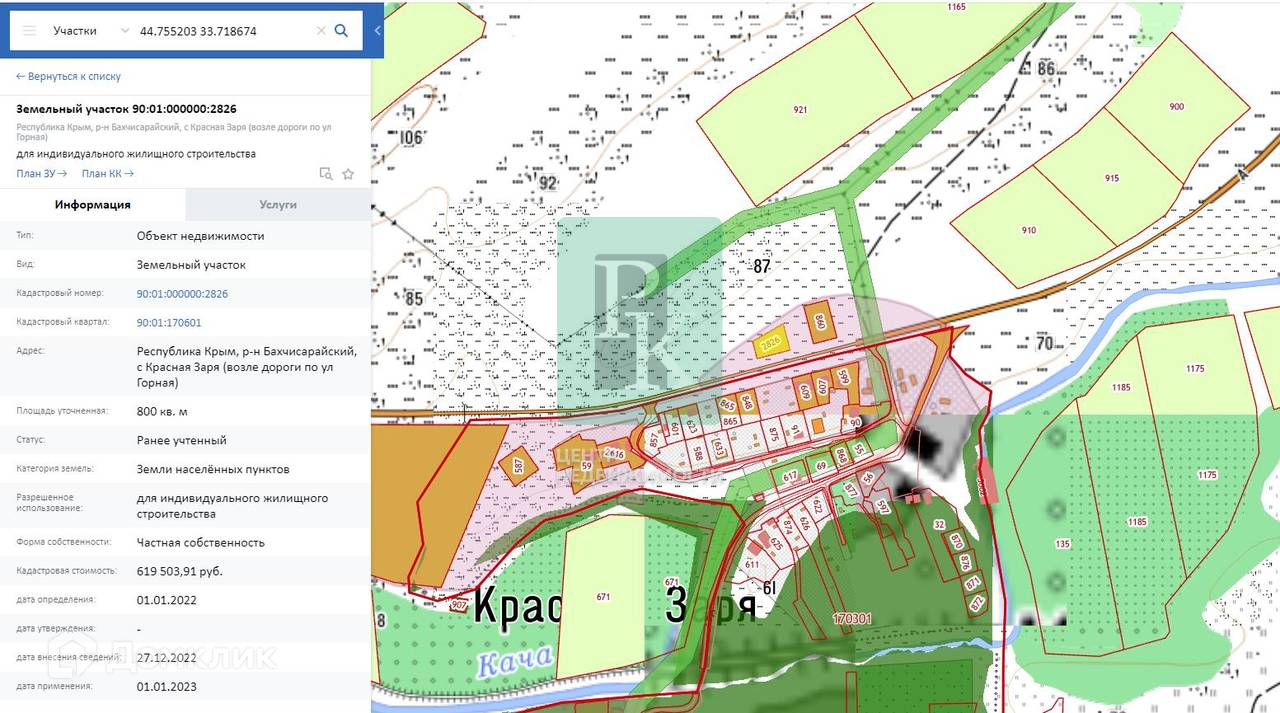Click the orange parcel 860 on map
Viewport: 1280px width, 713px height.
820,322
